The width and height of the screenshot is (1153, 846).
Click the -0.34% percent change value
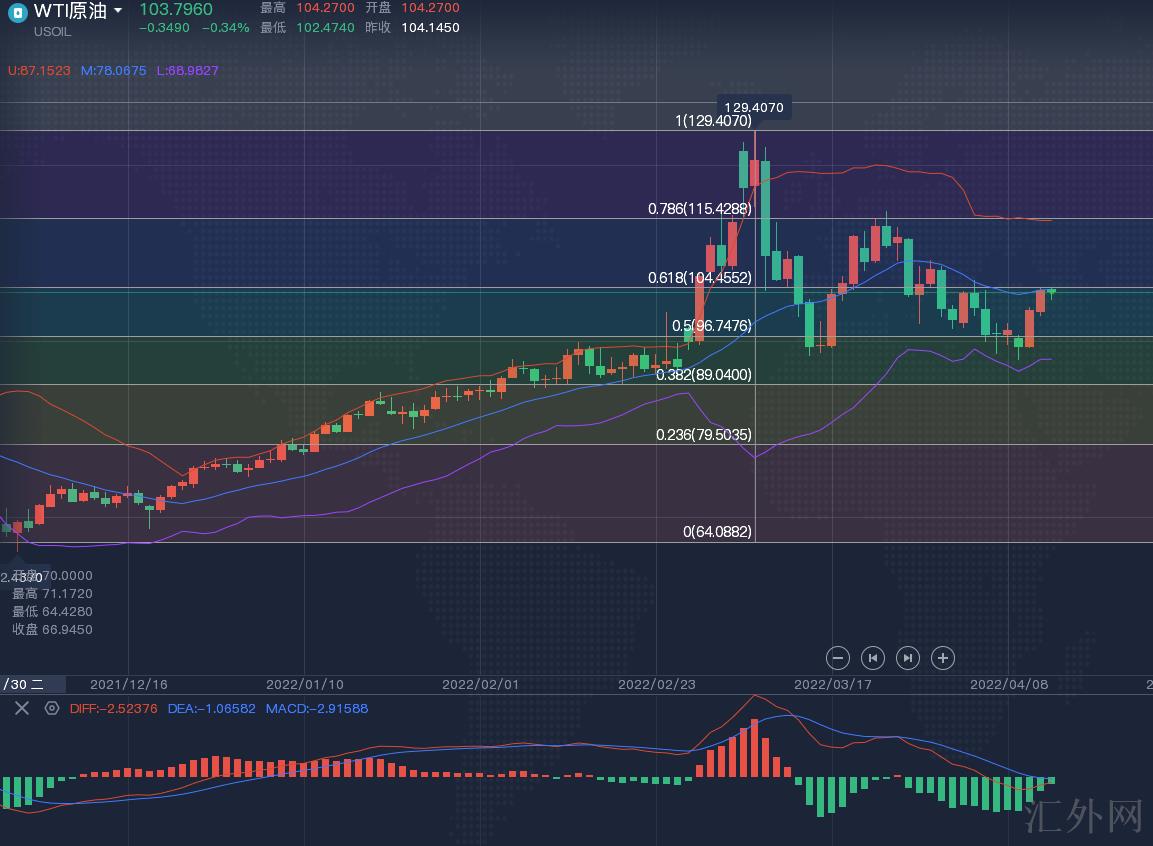pos(226,28)
